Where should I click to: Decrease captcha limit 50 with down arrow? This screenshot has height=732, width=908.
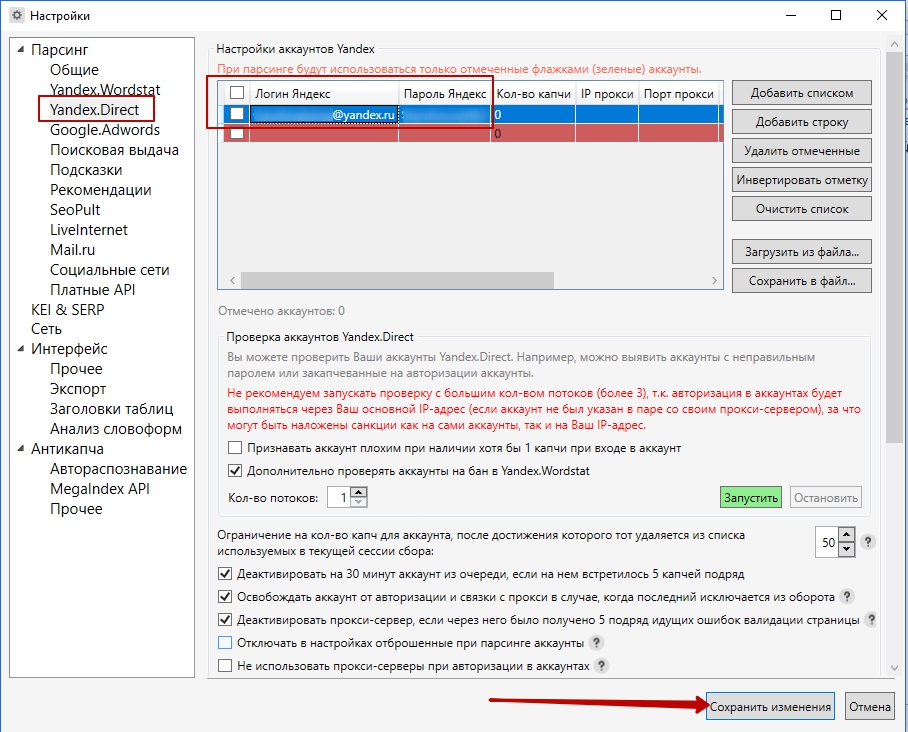point(847,549)
